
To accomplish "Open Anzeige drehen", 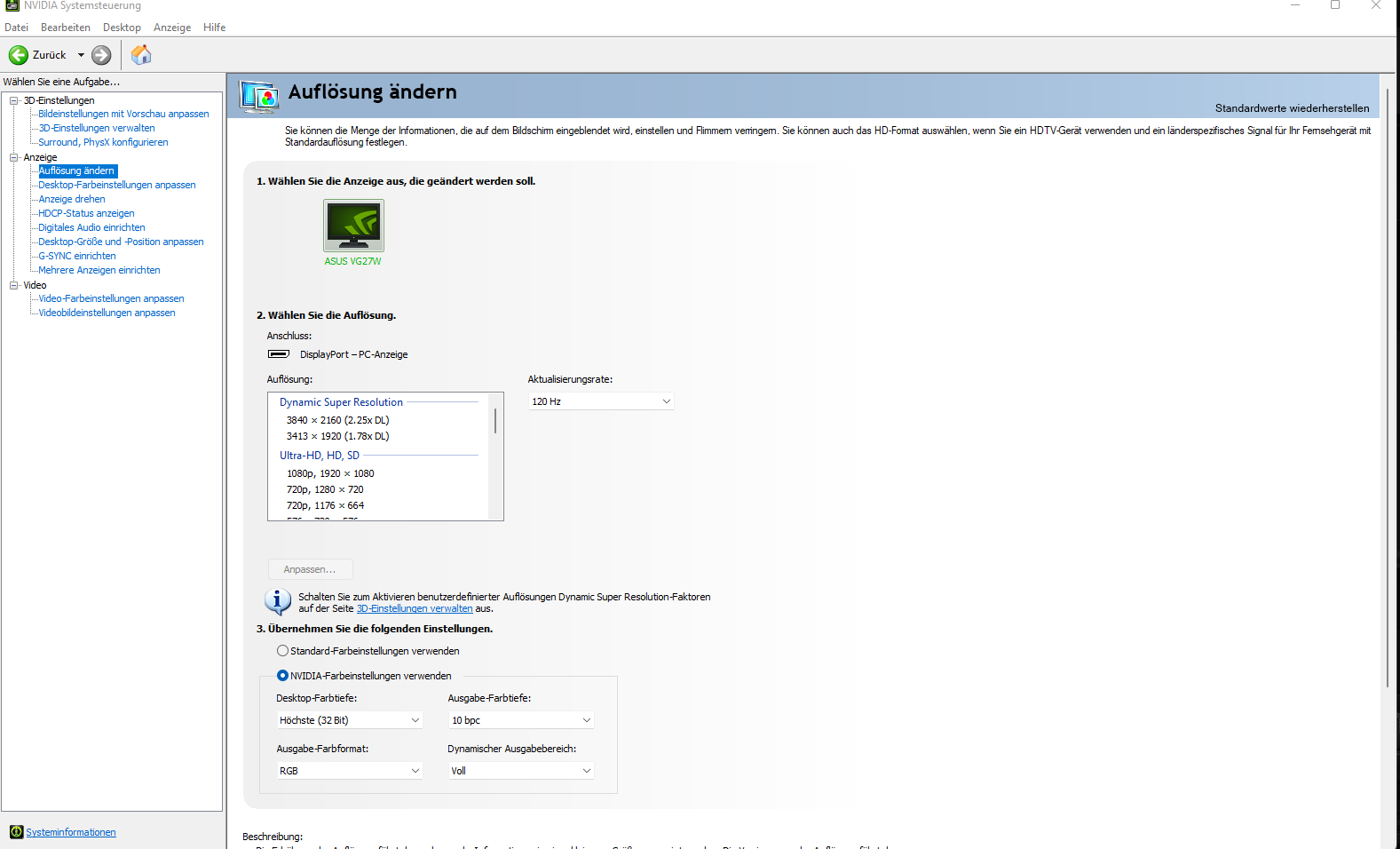I will (x=72, y=199).
